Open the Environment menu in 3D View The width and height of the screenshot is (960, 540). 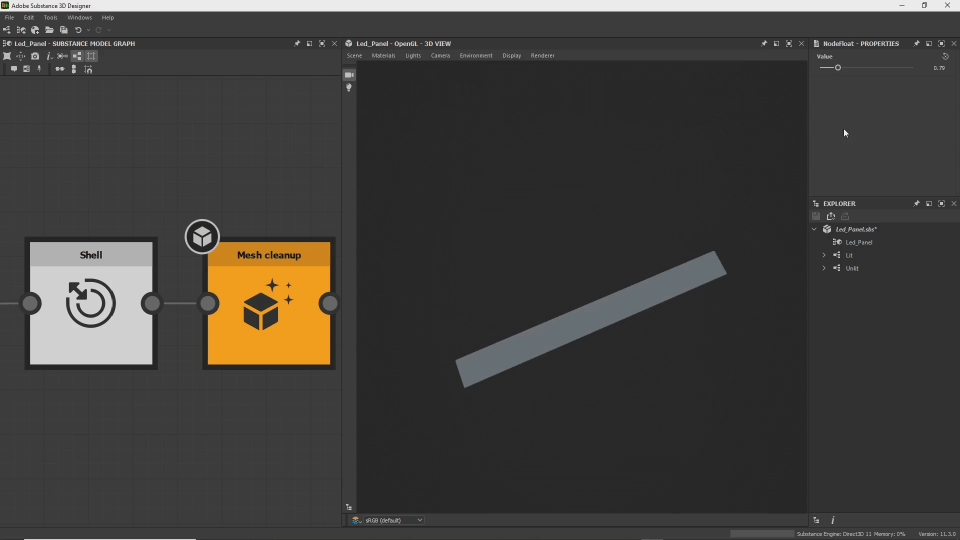[x=476, y=56]
